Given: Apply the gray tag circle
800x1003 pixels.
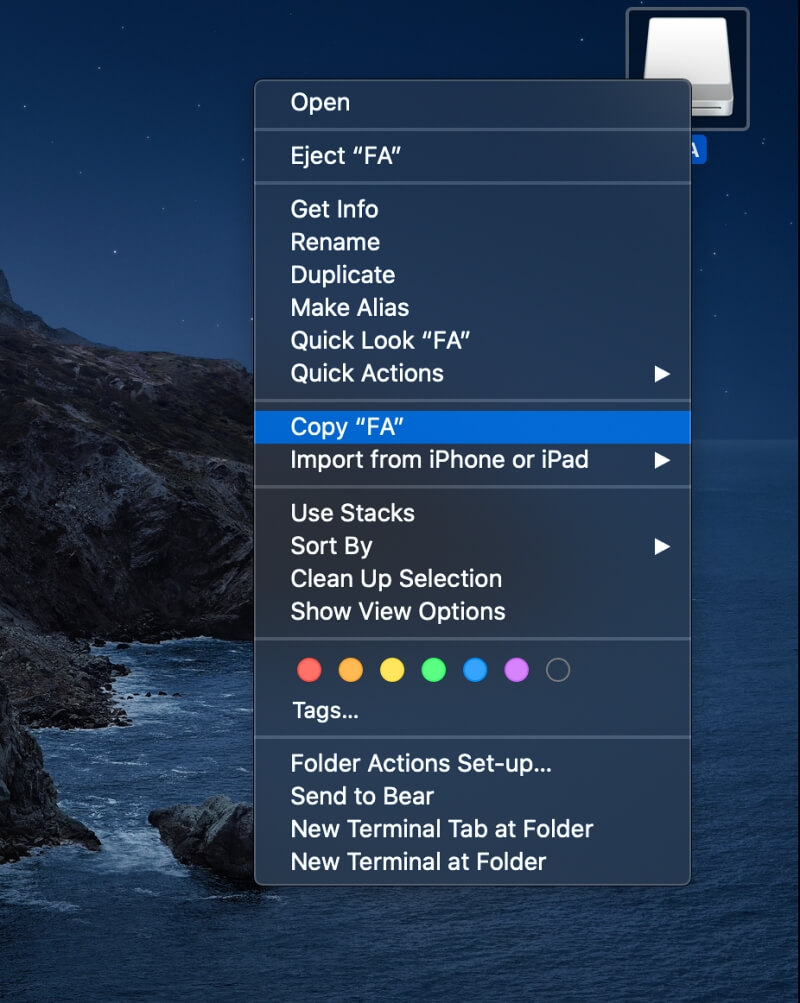Looking at the screenshot, I should [558, 670].
